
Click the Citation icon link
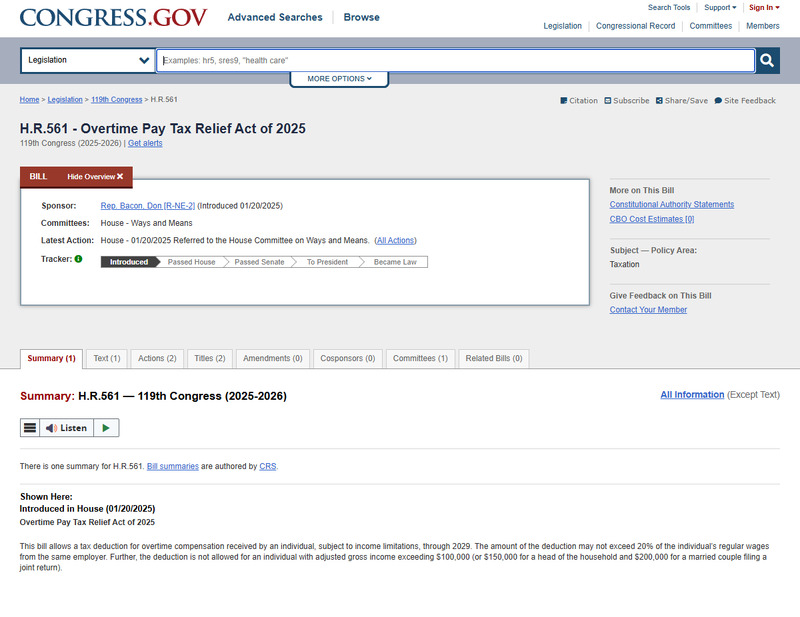pyautogui.click(x=579, y=101)
